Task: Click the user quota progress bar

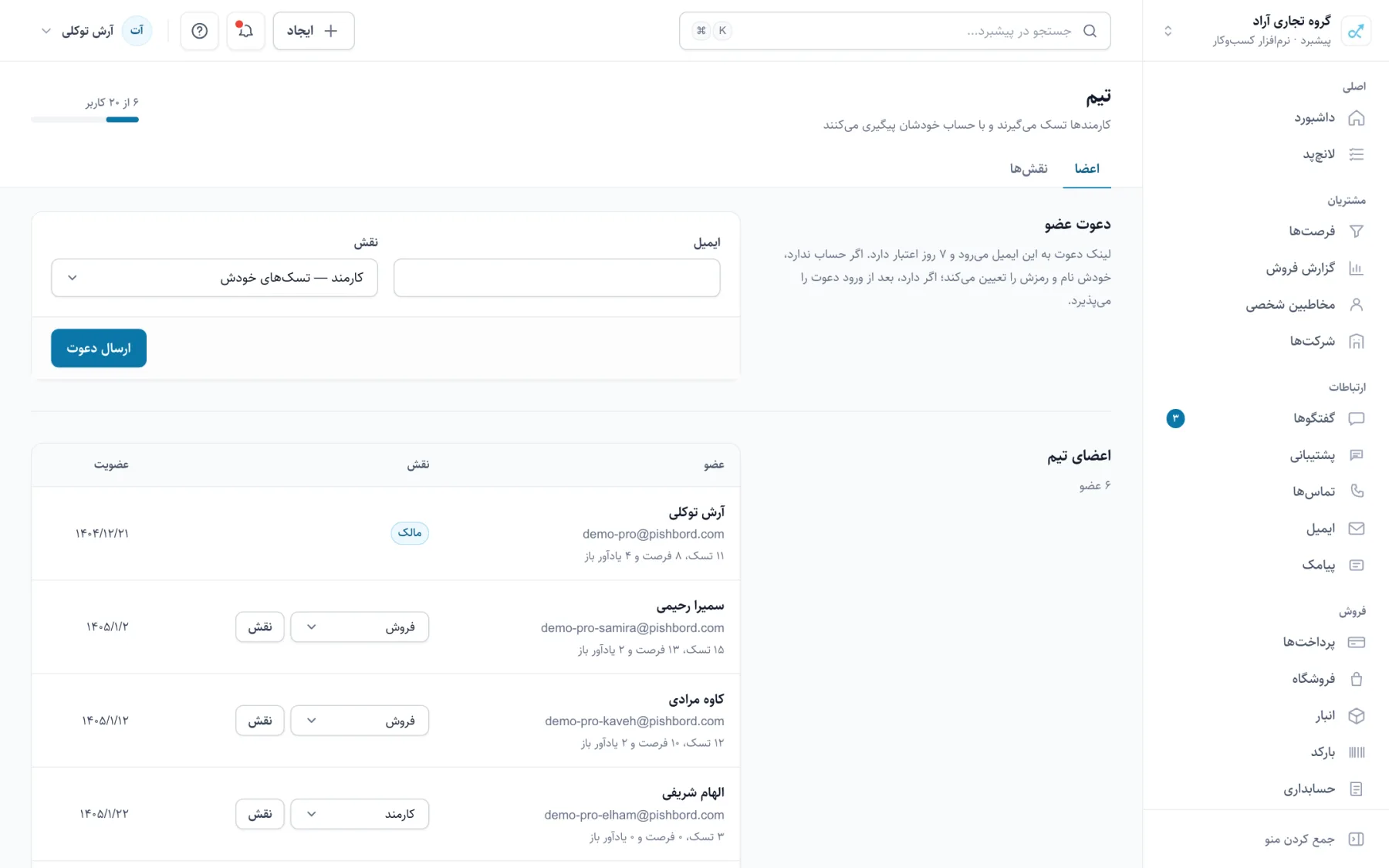Action: click(85, 120)
